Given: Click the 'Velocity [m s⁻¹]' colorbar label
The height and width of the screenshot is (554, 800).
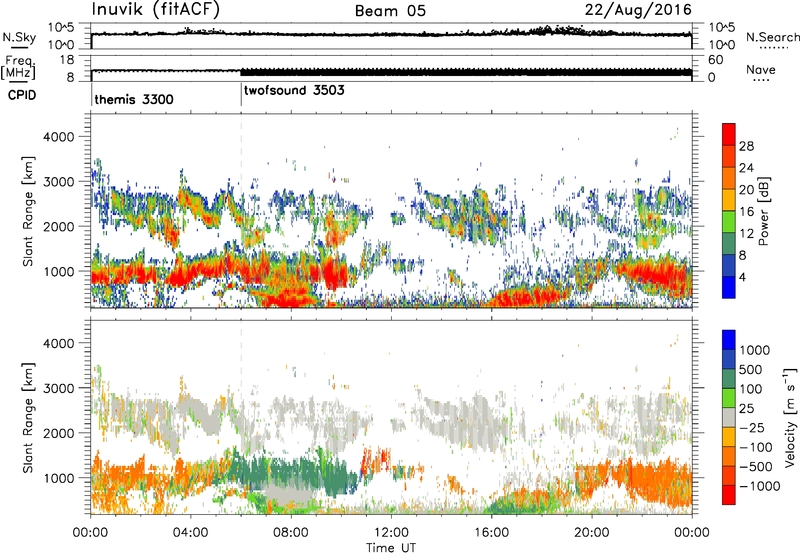Looking at the screenshot, I should pos(790,417).
